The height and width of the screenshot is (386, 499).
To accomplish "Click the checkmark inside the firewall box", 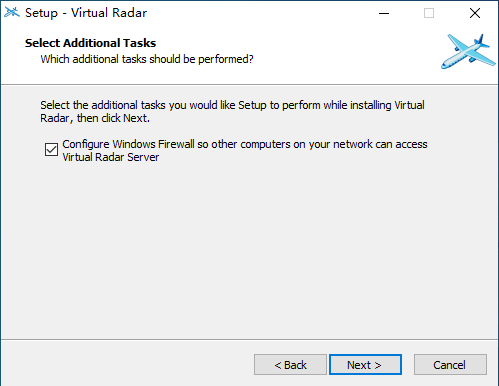I will click(x=51, y=150).
